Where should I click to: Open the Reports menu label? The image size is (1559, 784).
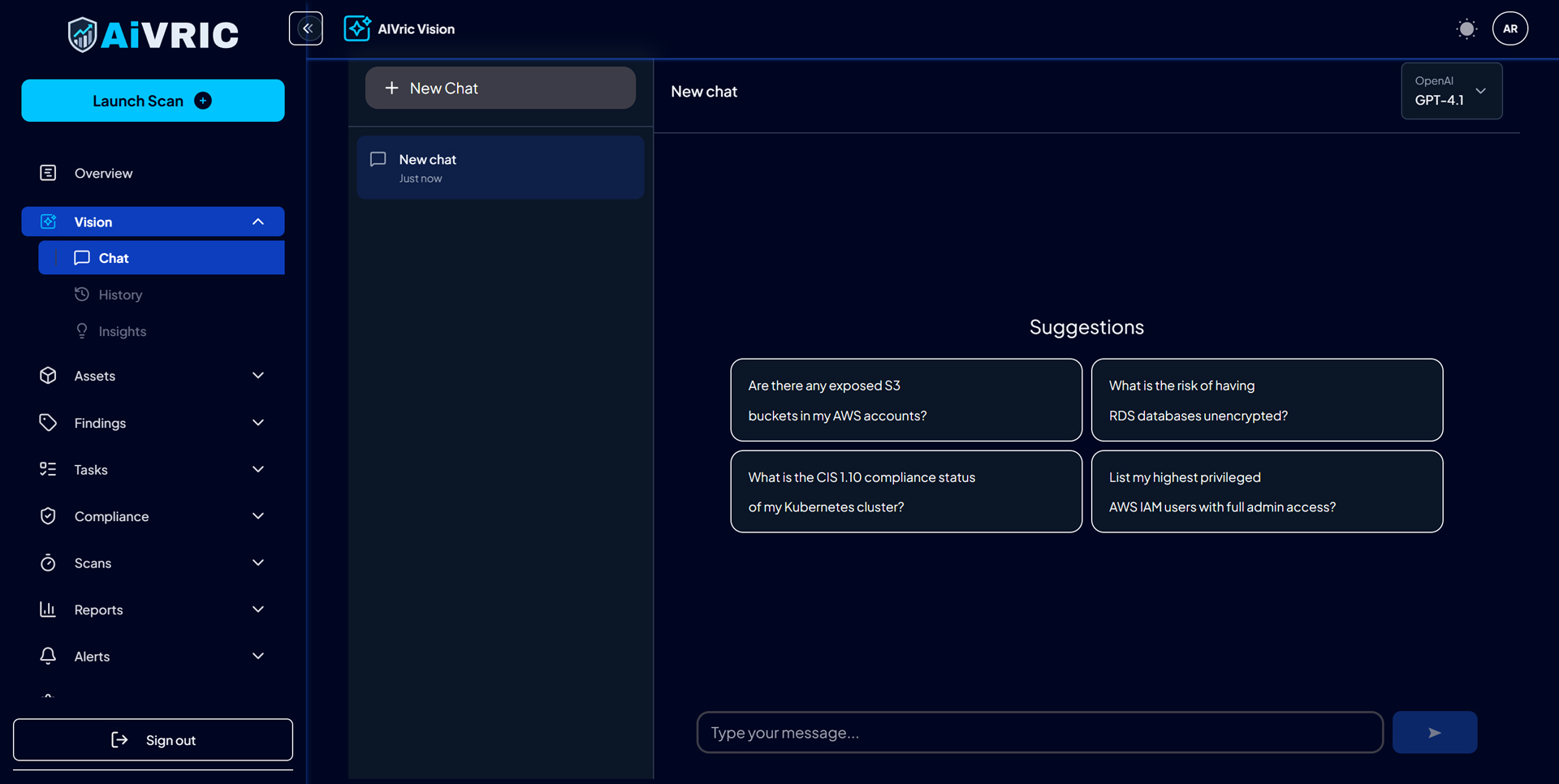98,610
